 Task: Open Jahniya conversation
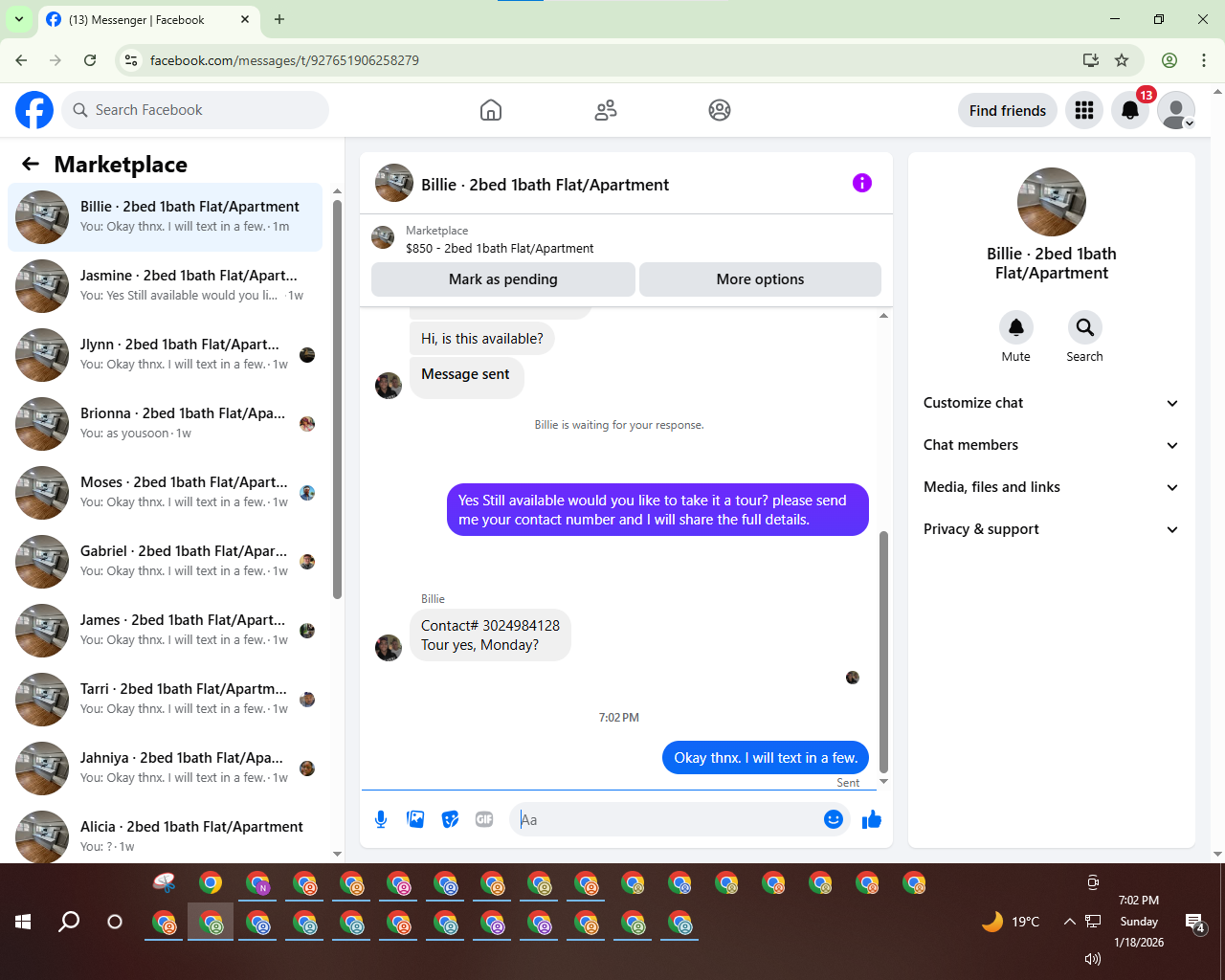(165, 768)
